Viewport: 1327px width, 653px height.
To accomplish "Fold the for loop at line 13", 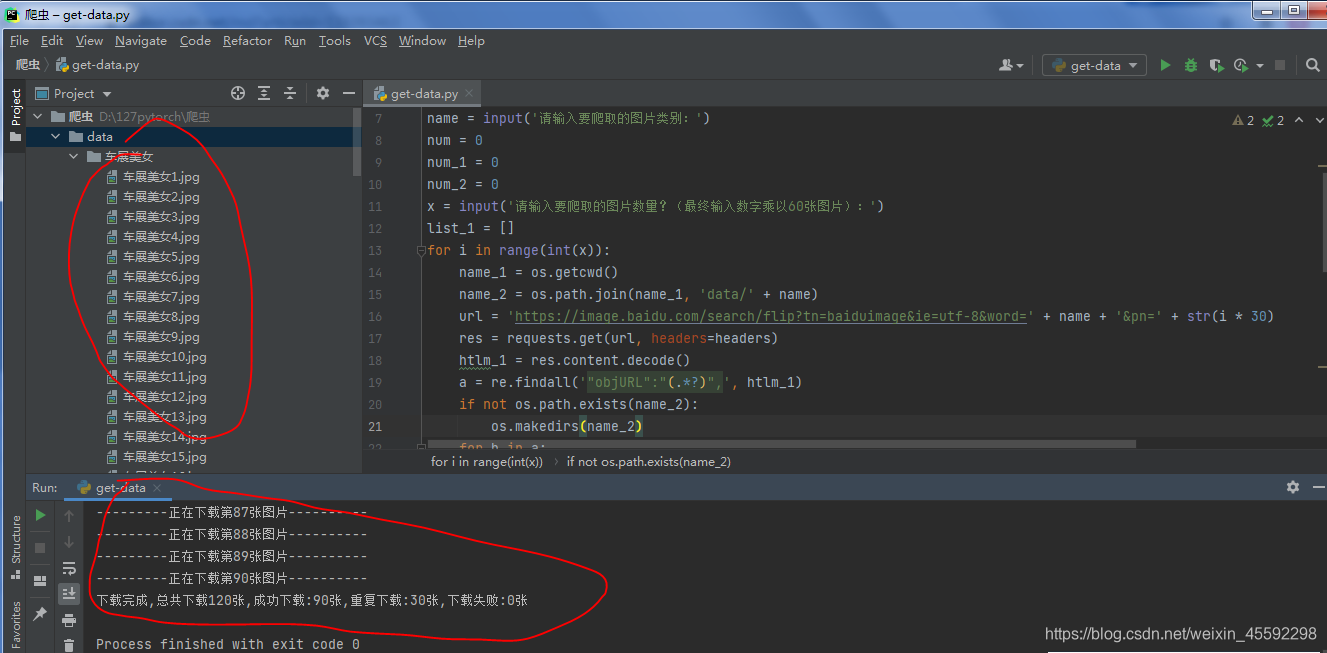I will (422, 250).
